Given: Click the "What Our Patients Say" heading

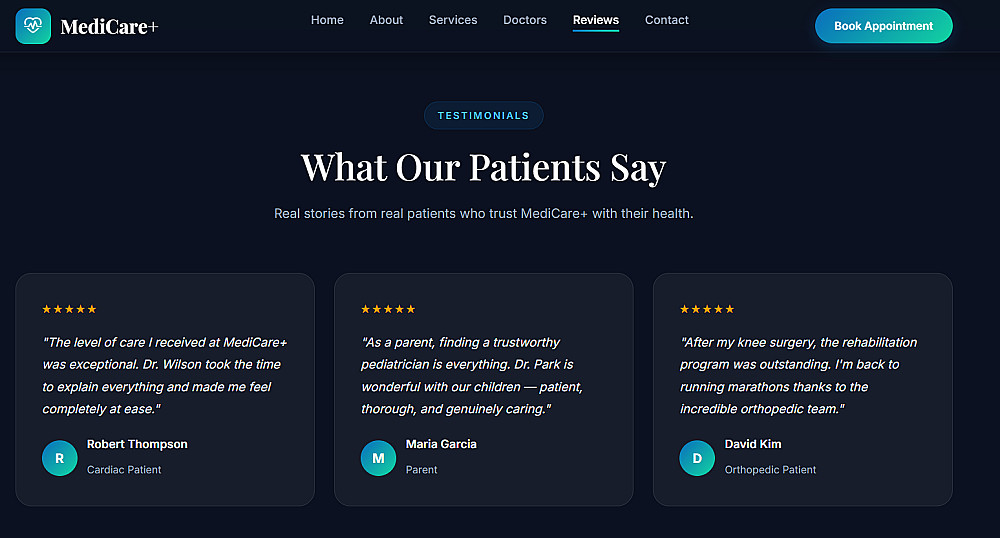Looking at the screenshot, I should pos(484,167).
